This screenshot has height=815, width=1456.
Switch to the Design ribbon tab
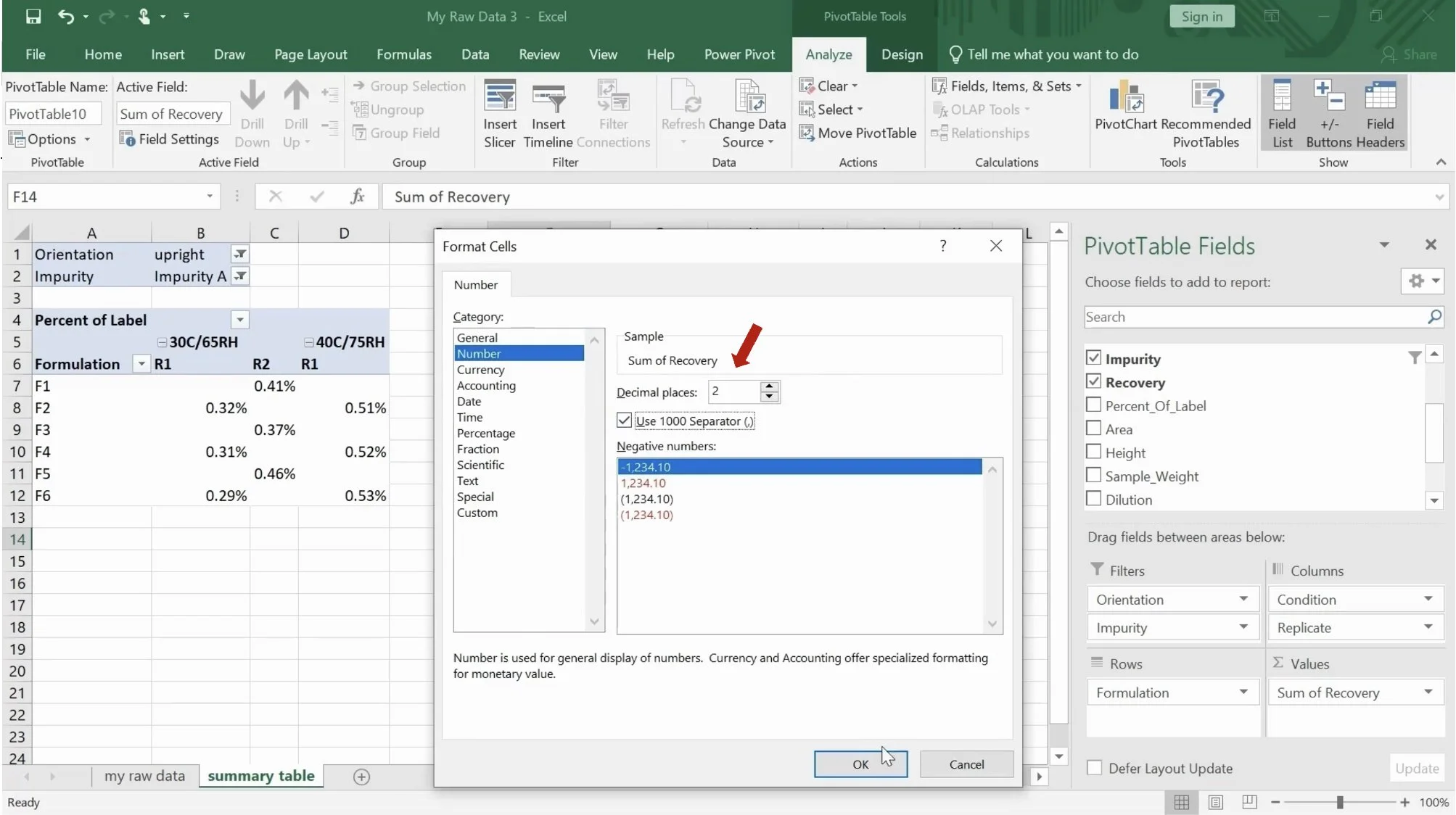[x=902, y=54]
